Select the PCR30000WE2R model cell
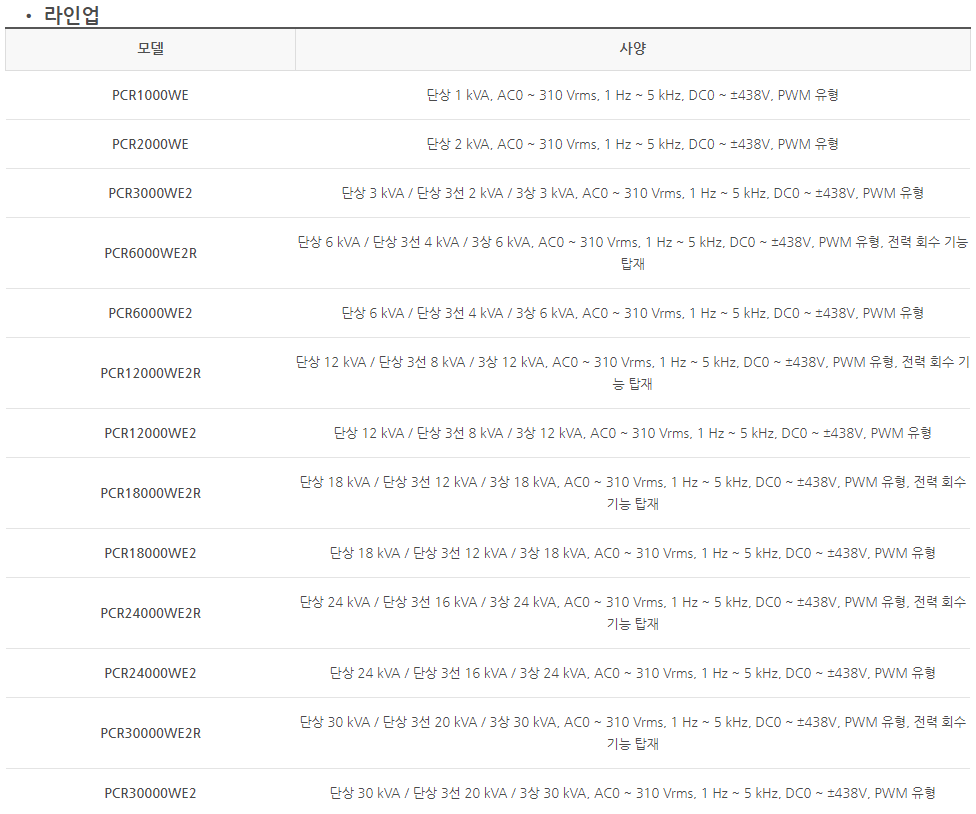976x814 pixels. (x=150, y=734)
